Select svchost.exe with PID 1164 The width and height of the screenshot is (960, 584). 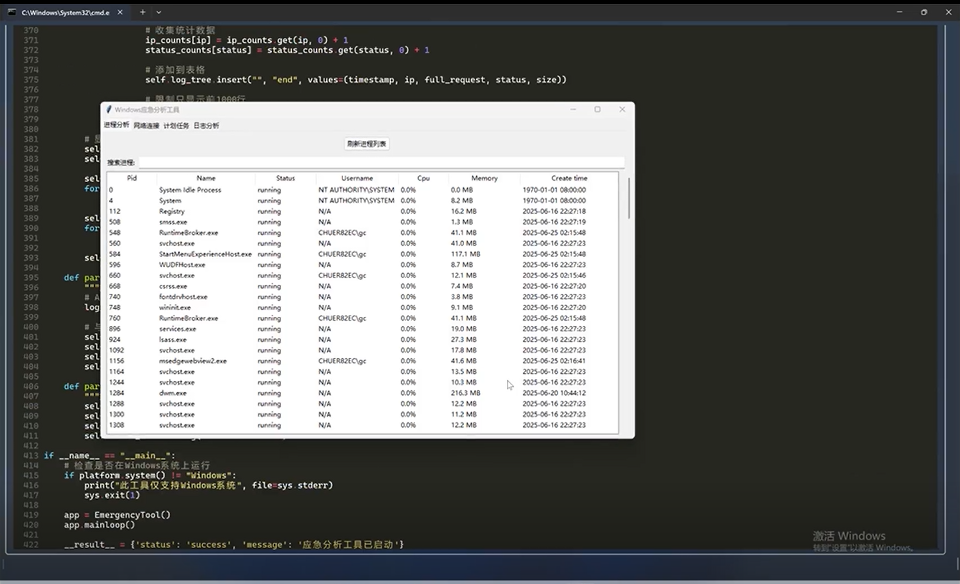pyautogui.click(x=362, y=372)
